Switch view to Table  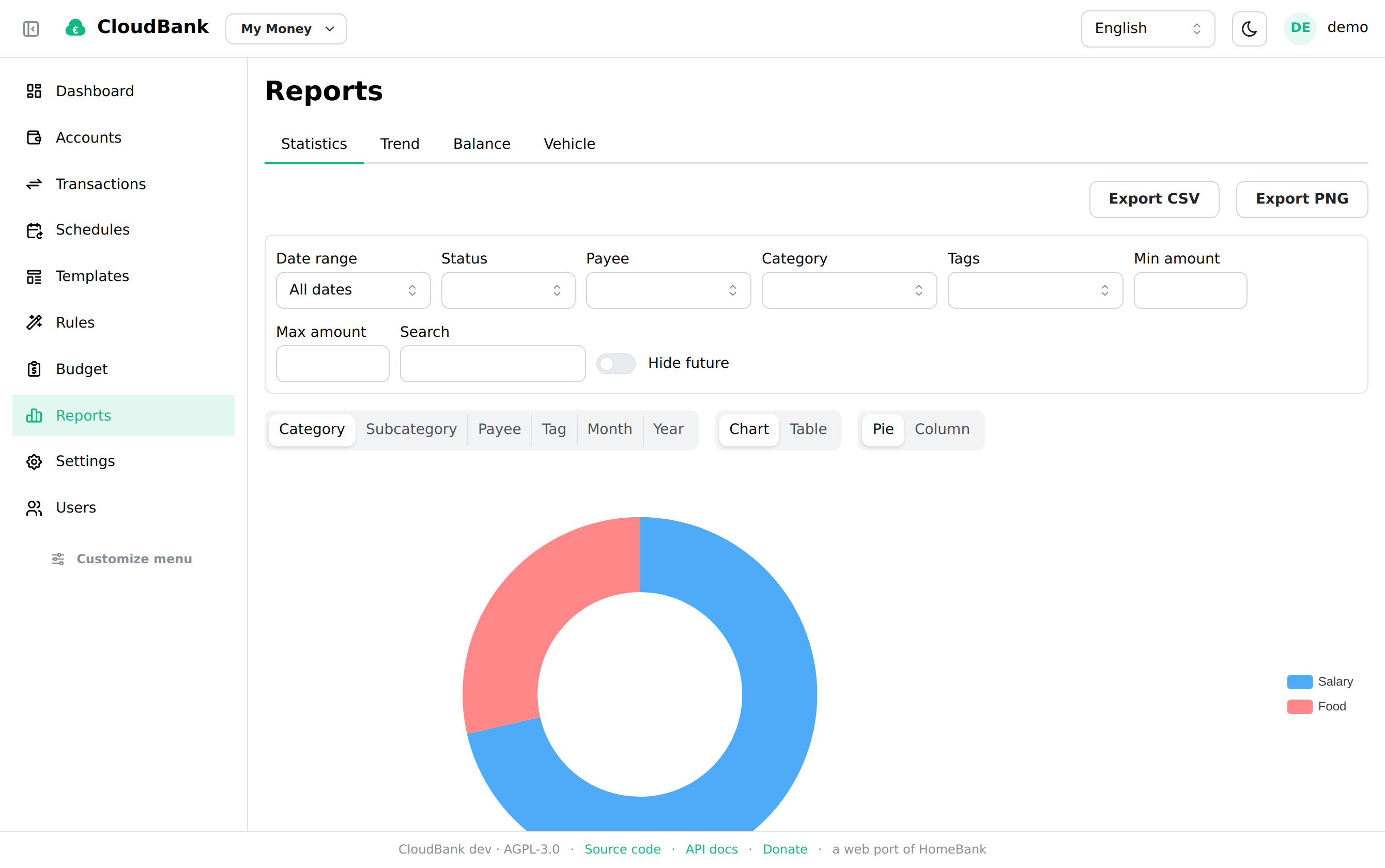tap(808, 429)
